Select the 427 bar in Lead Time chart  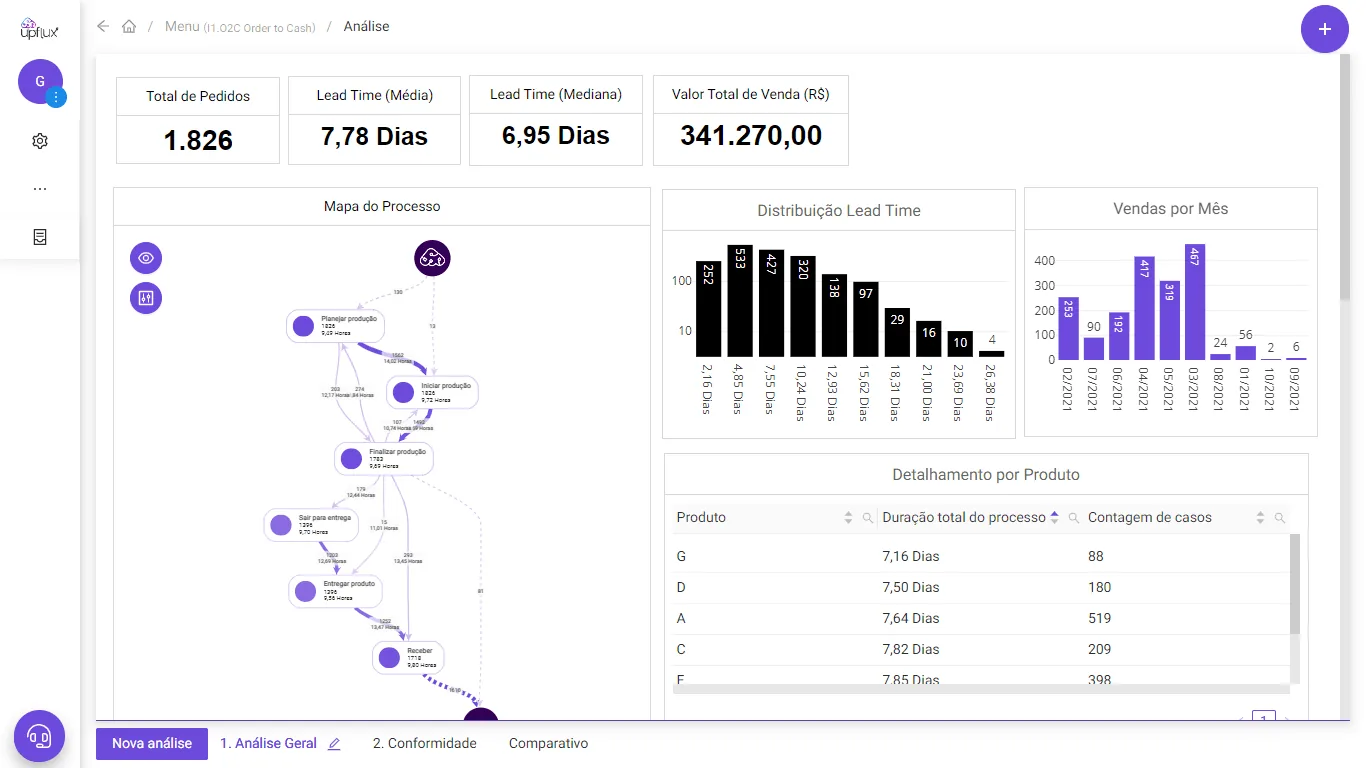[771, 303]
